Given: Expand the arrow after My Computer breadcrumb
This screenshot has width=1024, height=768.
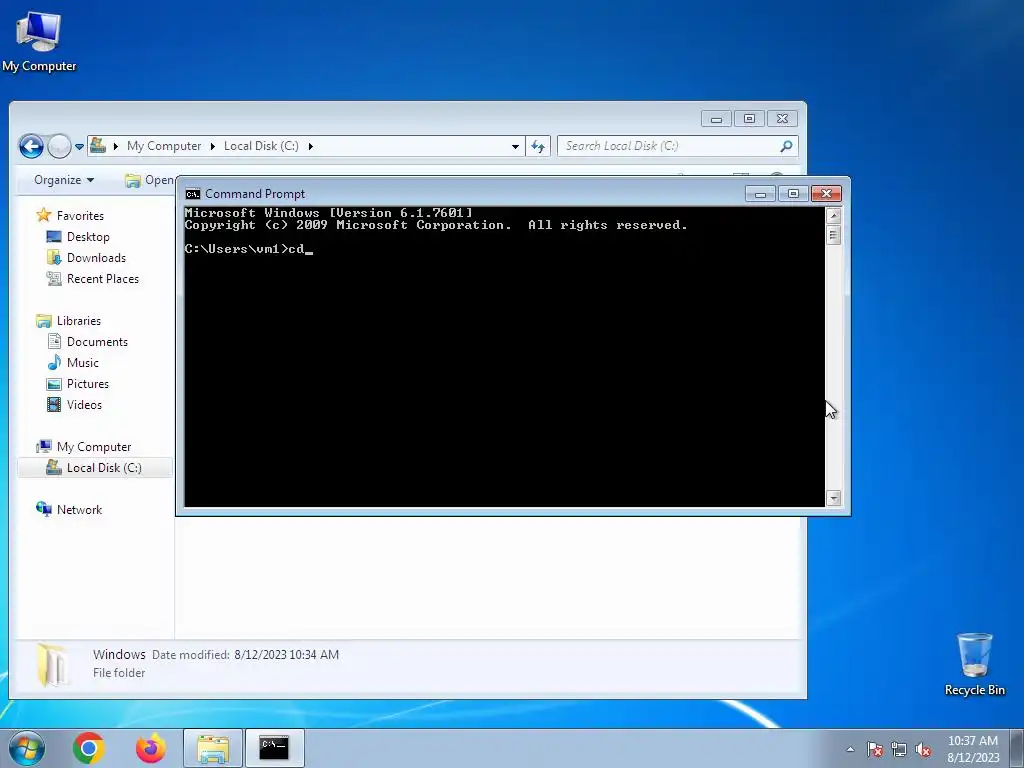Looking at the screenshot, I should click(212, 146).
